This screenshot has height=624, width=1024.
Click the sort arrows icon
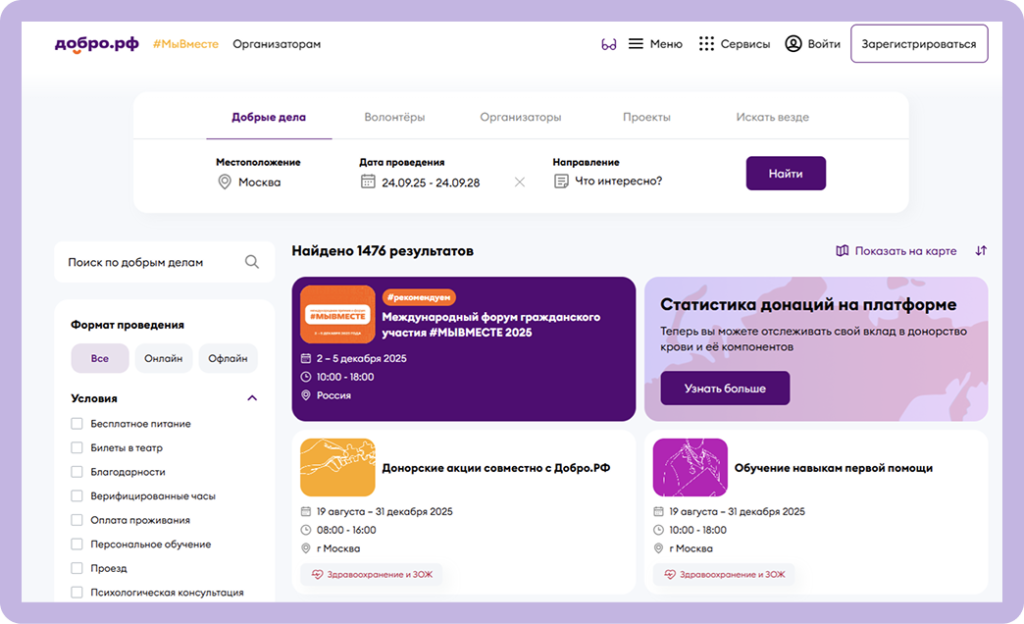click(981, 251)
